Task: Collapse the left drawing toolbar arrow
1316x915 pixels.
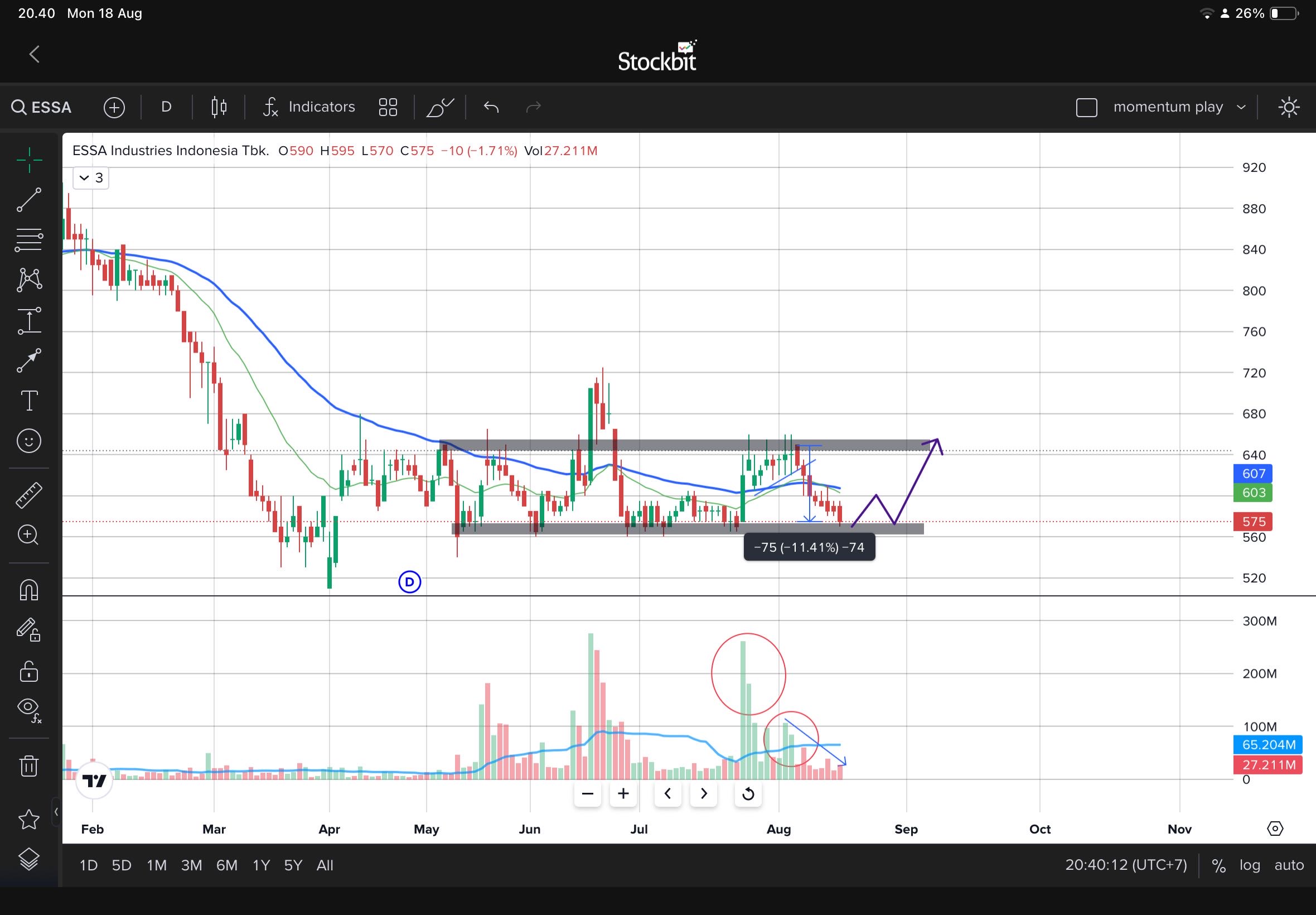Action: coord(56,812)
